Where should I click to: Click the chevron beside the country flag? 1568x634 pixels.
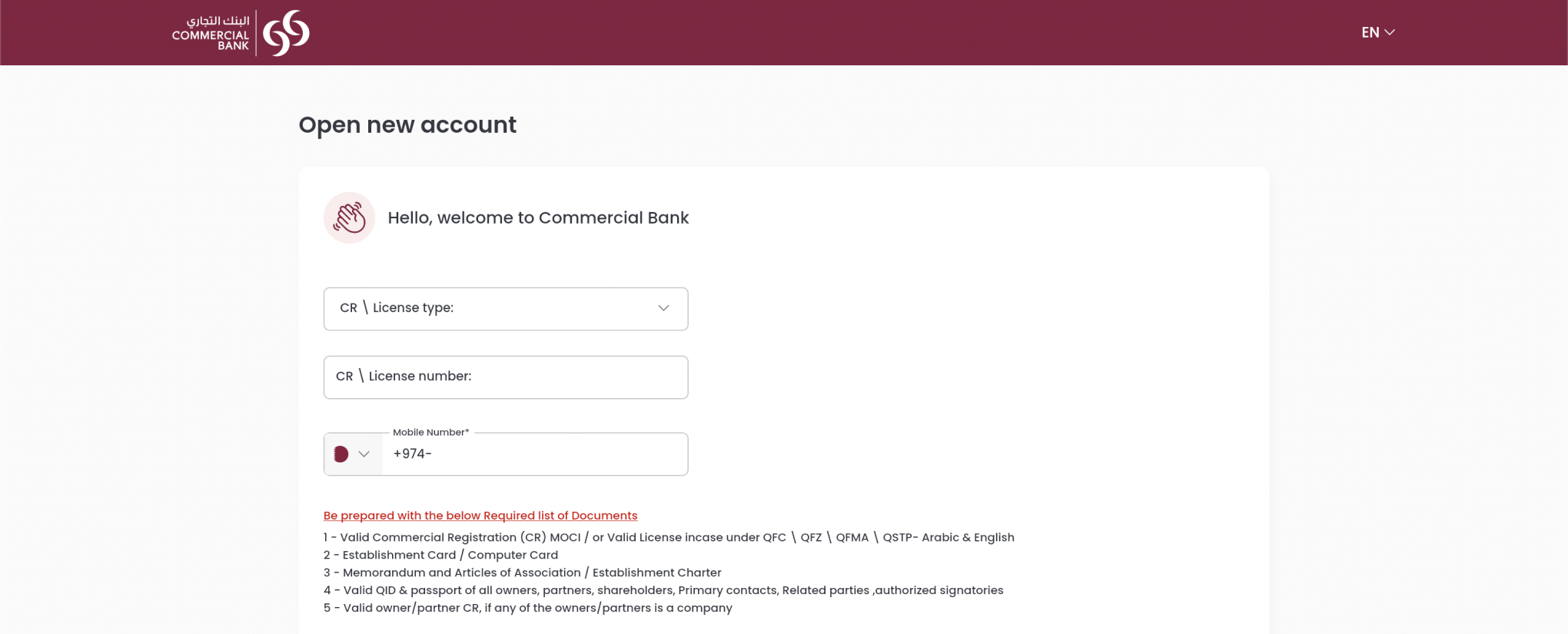tap(364, 453)
